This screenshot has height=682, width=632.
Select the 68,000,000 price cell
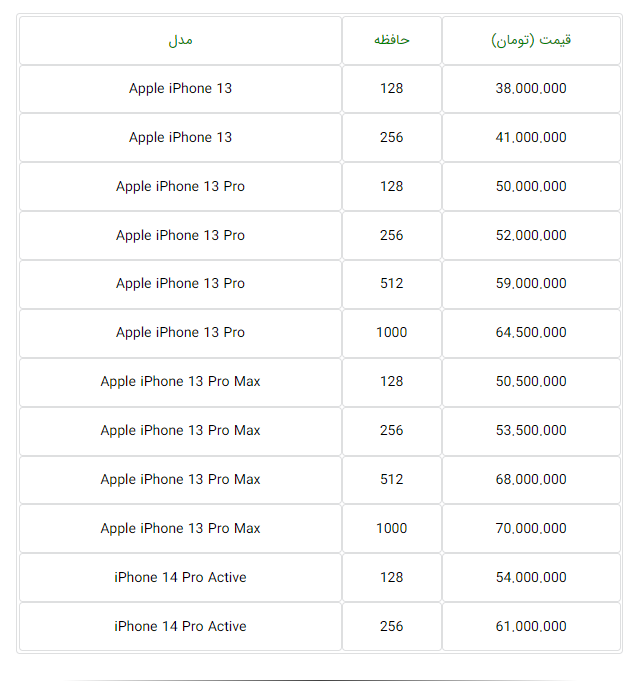(x=531, y=479)
